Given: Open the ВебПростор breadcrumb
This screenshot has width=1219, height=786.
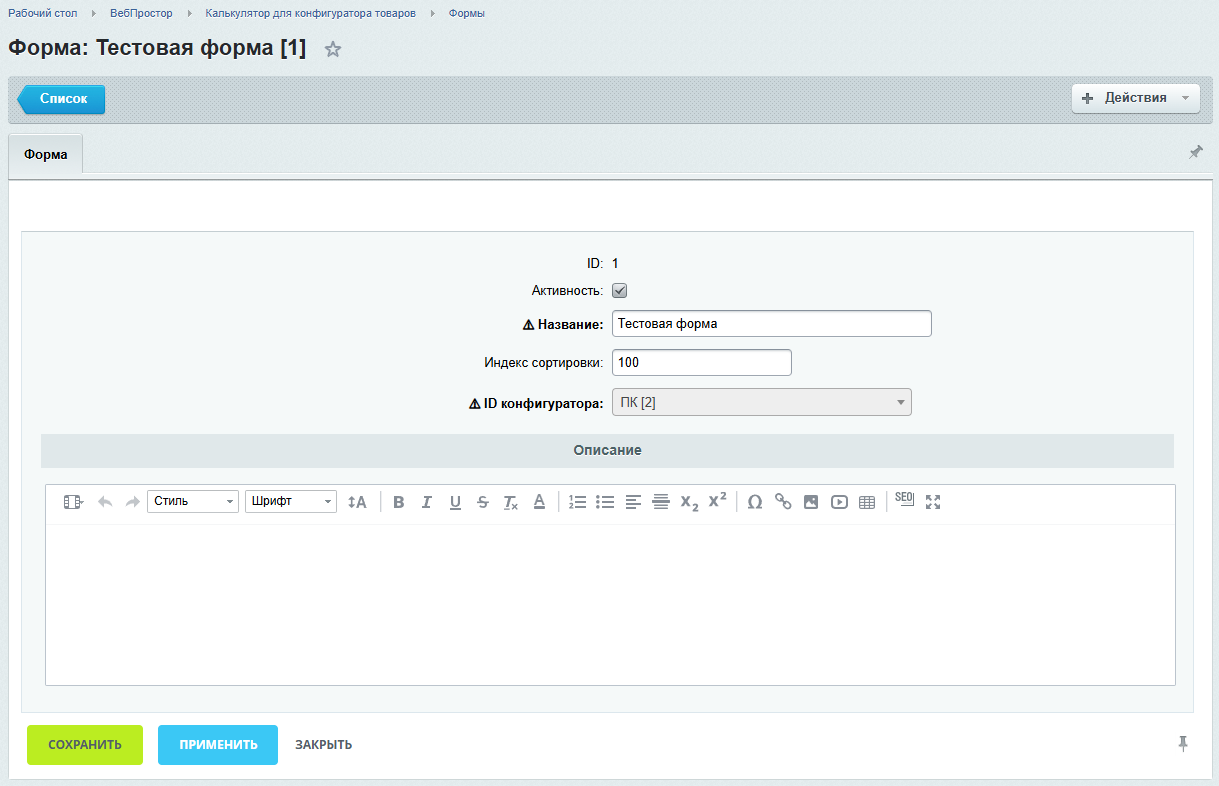Looking at the screenshot, I should click(141, 13).
